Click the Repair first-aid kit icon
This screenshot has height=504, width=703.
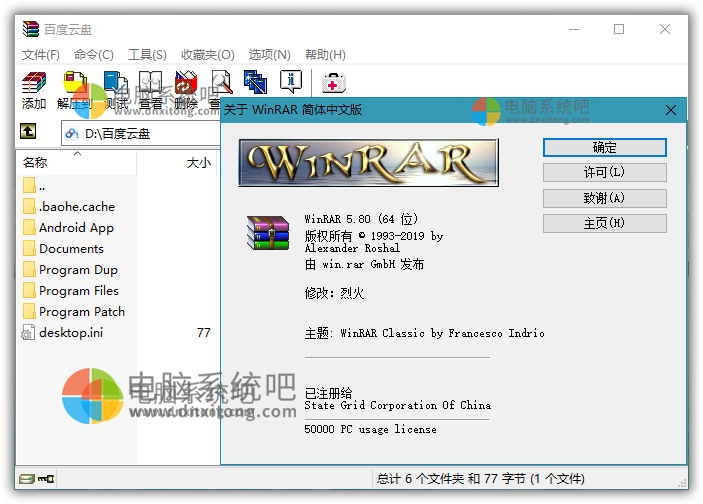click(x=334, y=83)
